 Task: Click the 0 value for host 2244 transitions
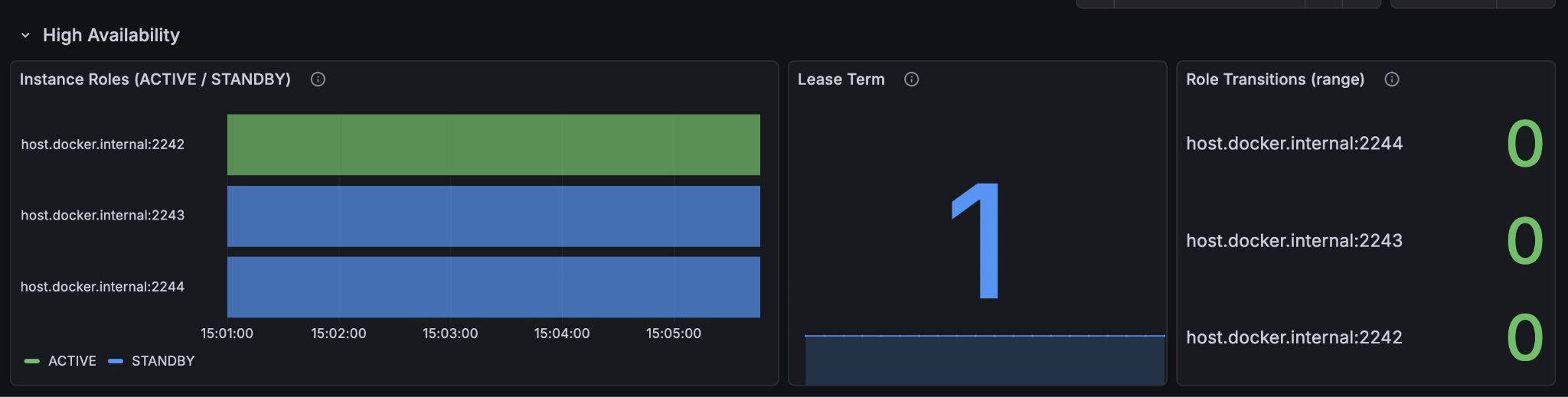point(1524,144)
